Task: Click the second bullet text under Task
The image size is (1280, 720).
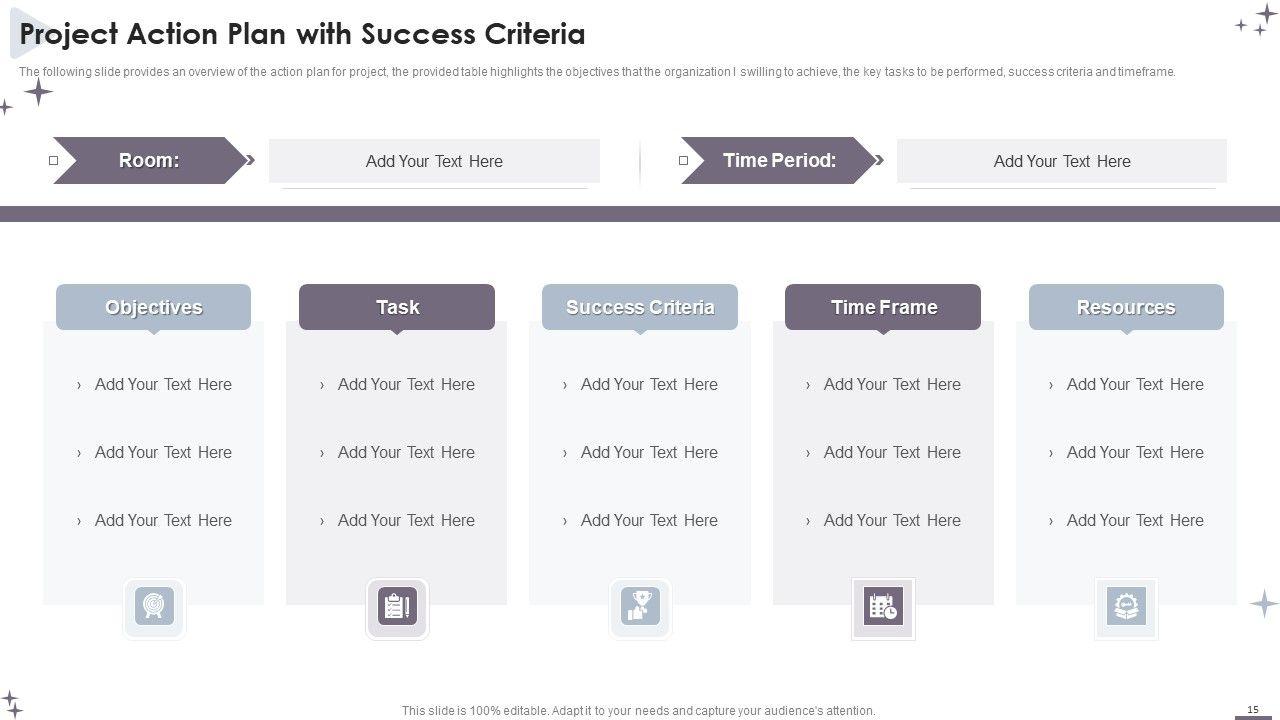Action: (x=406, y=452)
